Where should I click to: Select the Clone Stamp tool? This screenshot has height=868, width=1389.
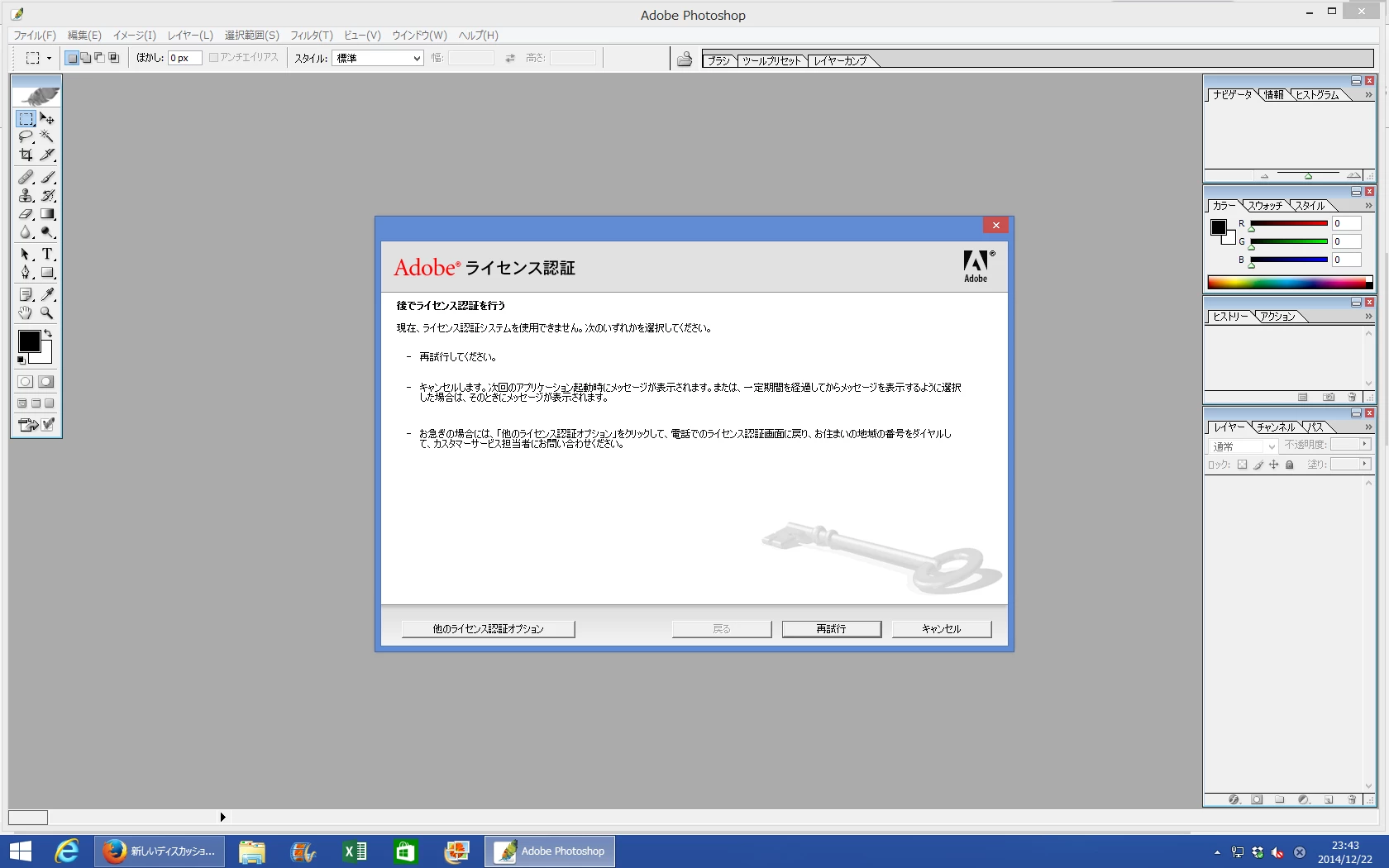click(26, 196)
